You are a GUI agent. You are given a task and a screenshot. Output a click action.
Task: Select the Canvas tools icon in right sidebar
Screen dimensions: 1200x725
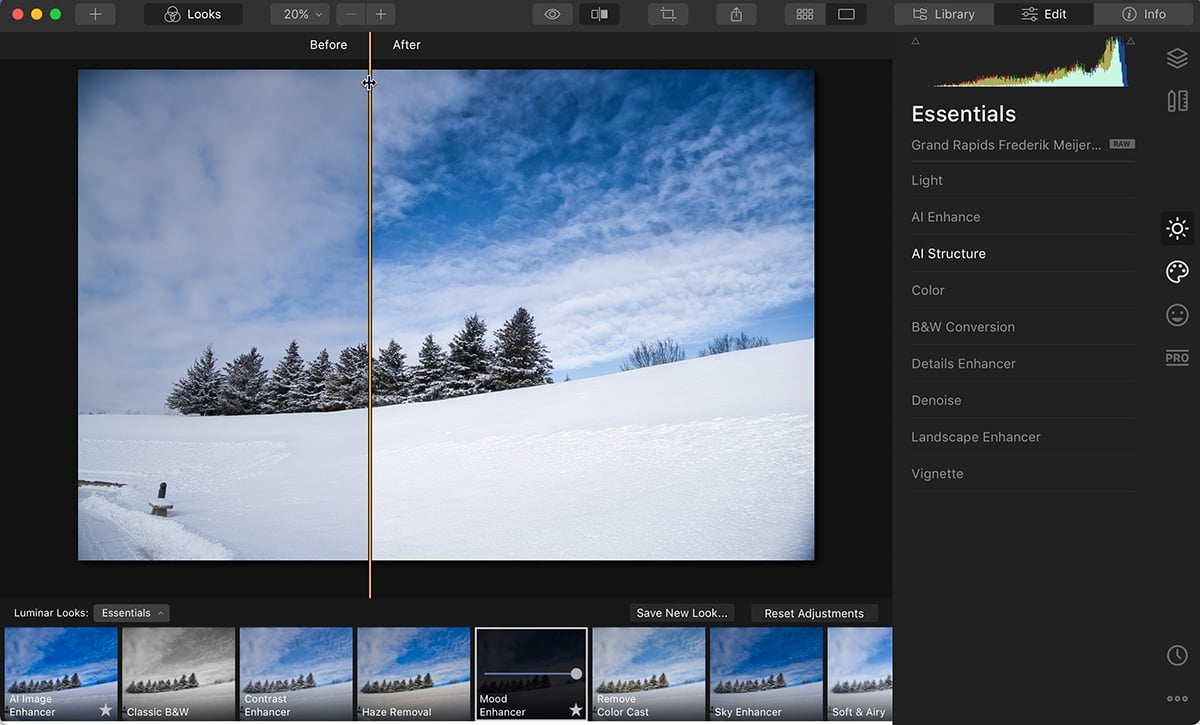click(1176, 100)
